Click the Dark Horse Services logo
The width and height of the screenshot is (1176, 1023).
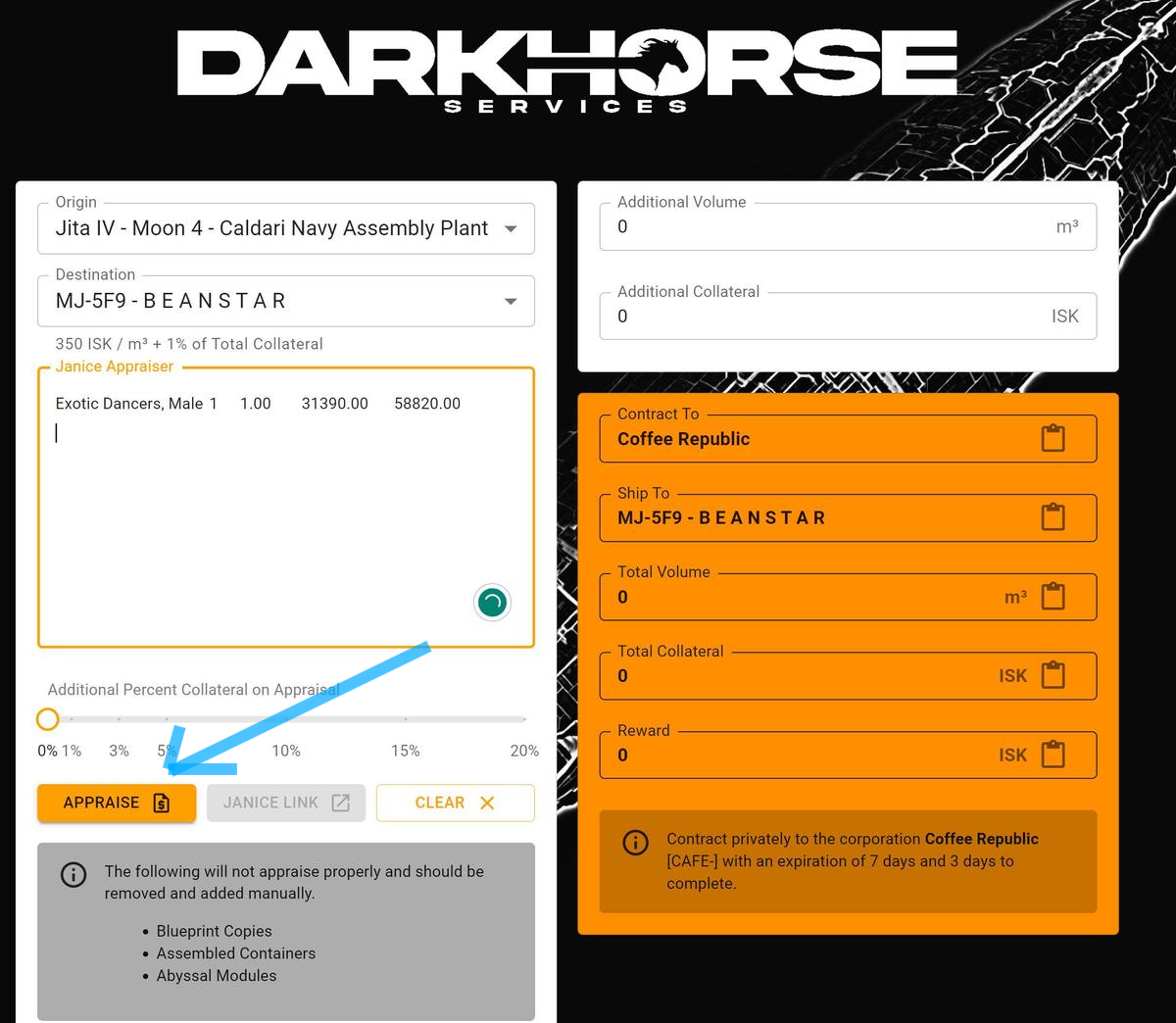click(567, 70)
